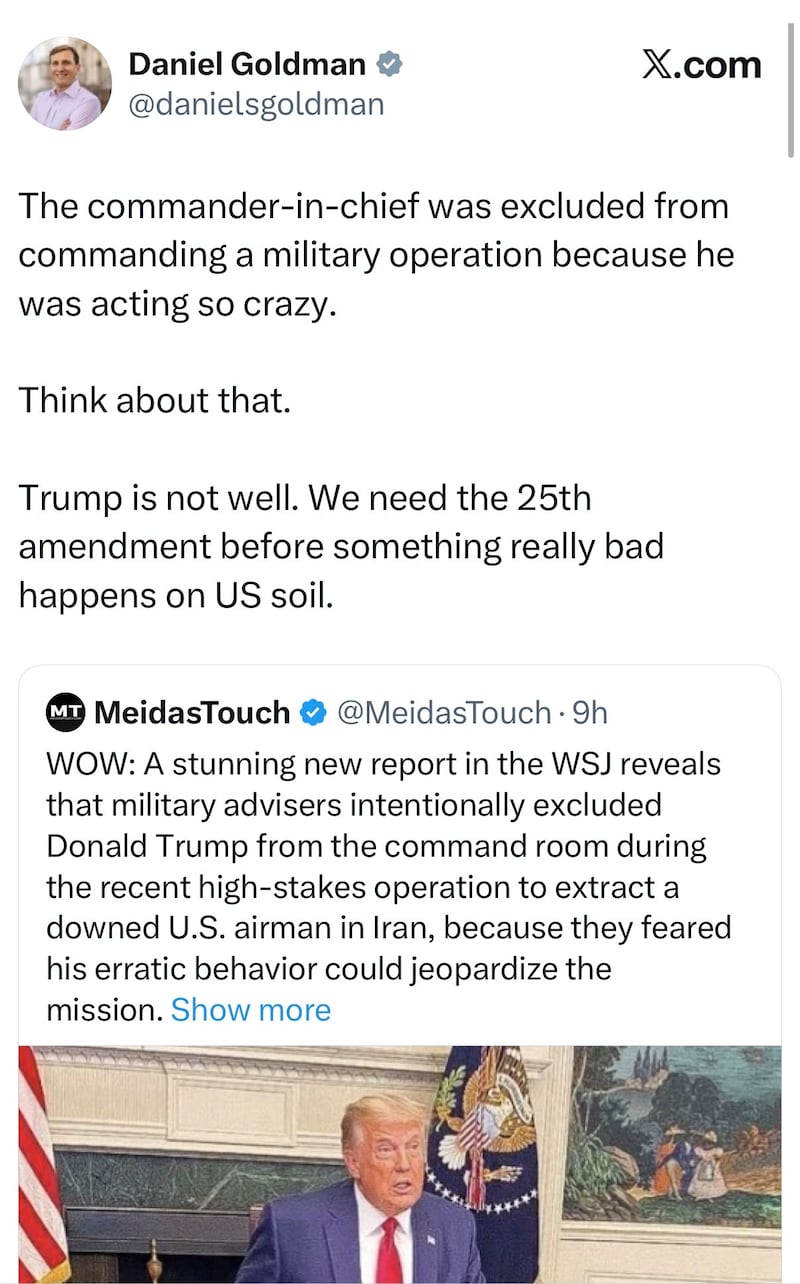
Task: Open the embedded photo of Trump
Action: coord(400,1160)
